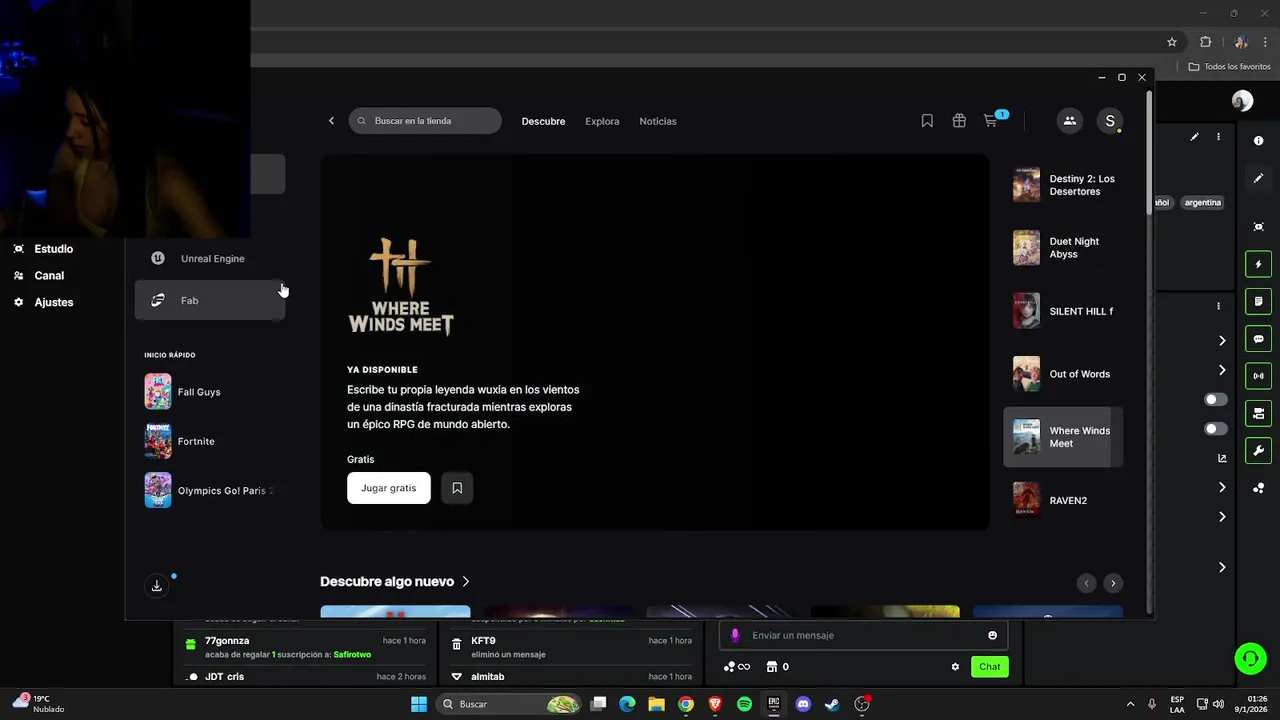Open the downloads icon in Epic sidebar
The image size is (1280, 720).
(x=157, y=586)
